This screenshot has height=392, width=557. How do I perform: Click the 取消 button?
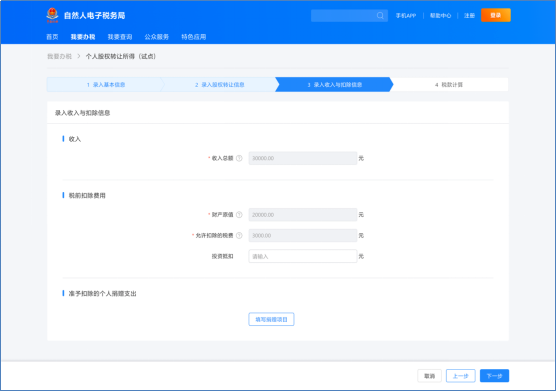coord(429,376)
